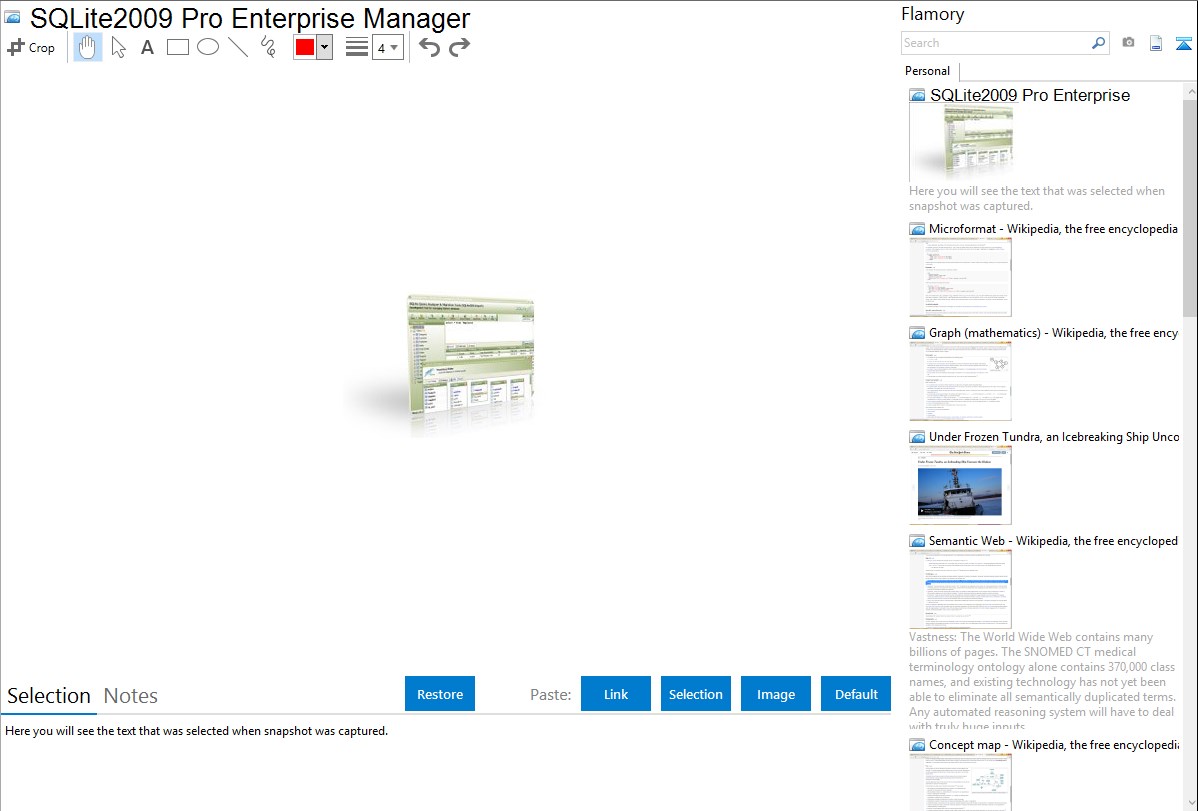Click the line thickness icon

point(356,47)
